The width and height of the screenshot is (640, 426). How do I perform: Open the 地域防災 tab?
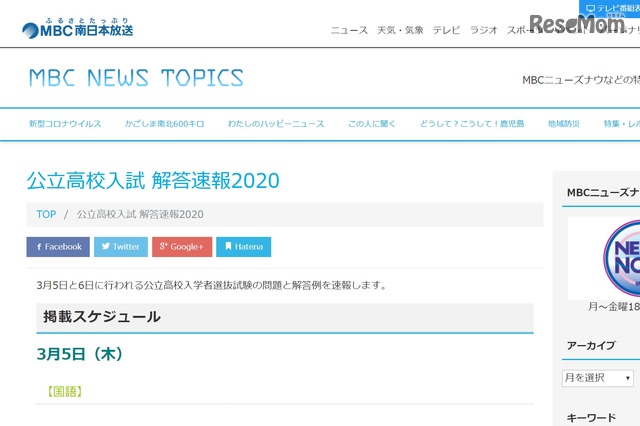(x=567, y=124)
